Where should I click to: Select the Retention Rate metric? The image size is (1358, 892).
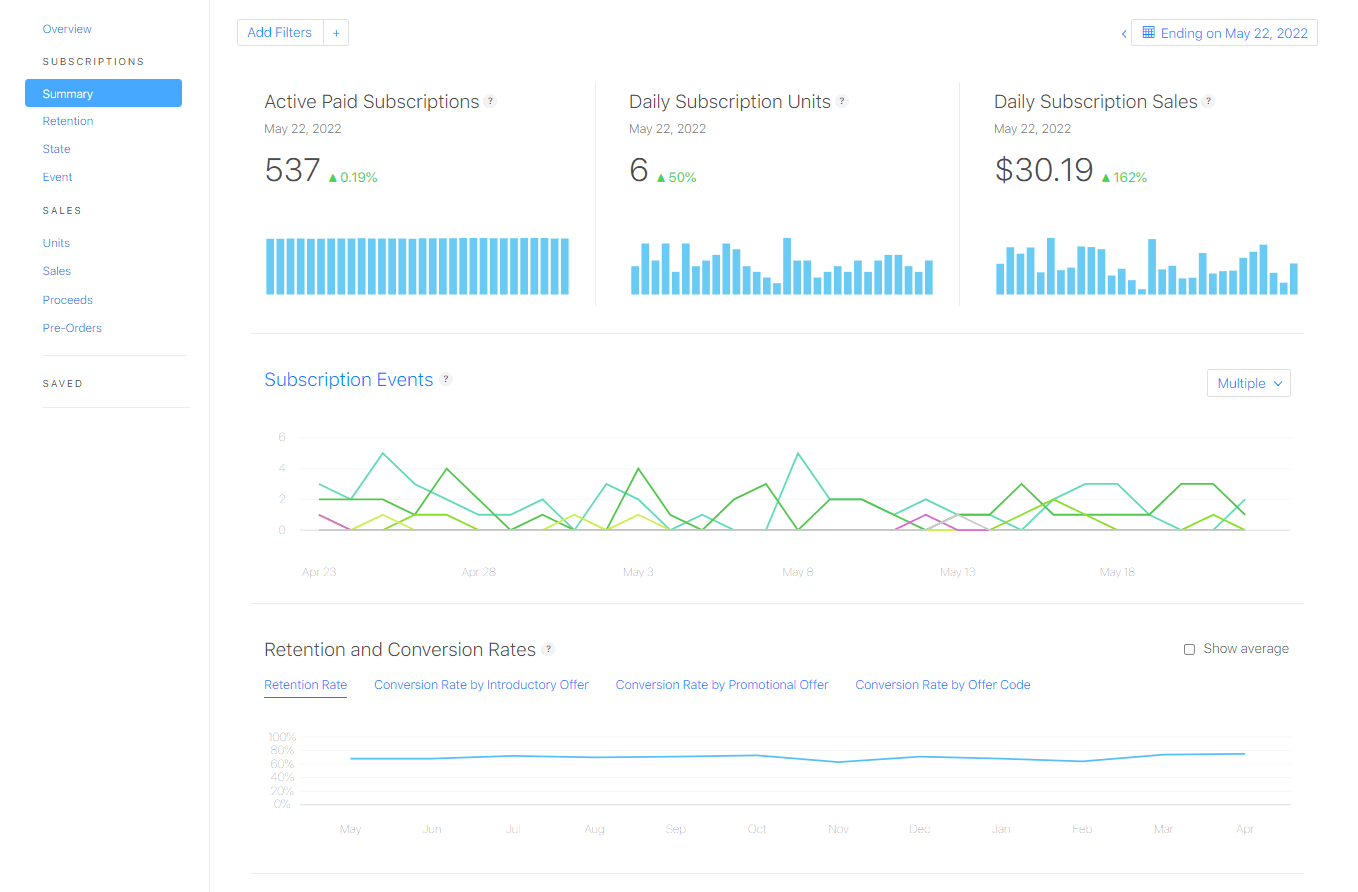[305, 684]
